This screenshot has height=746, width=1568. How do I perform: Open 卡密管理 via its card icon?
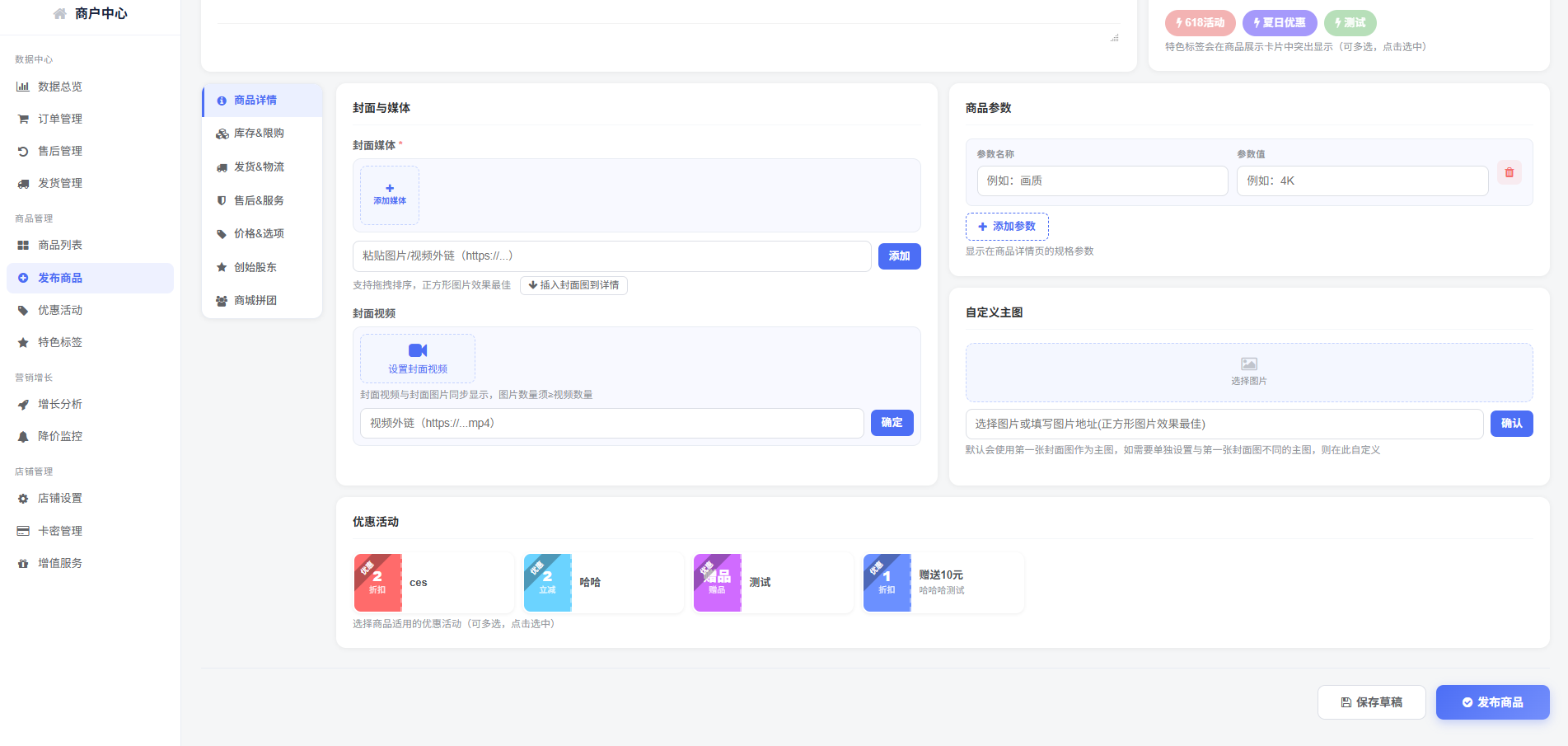[23, 531]
